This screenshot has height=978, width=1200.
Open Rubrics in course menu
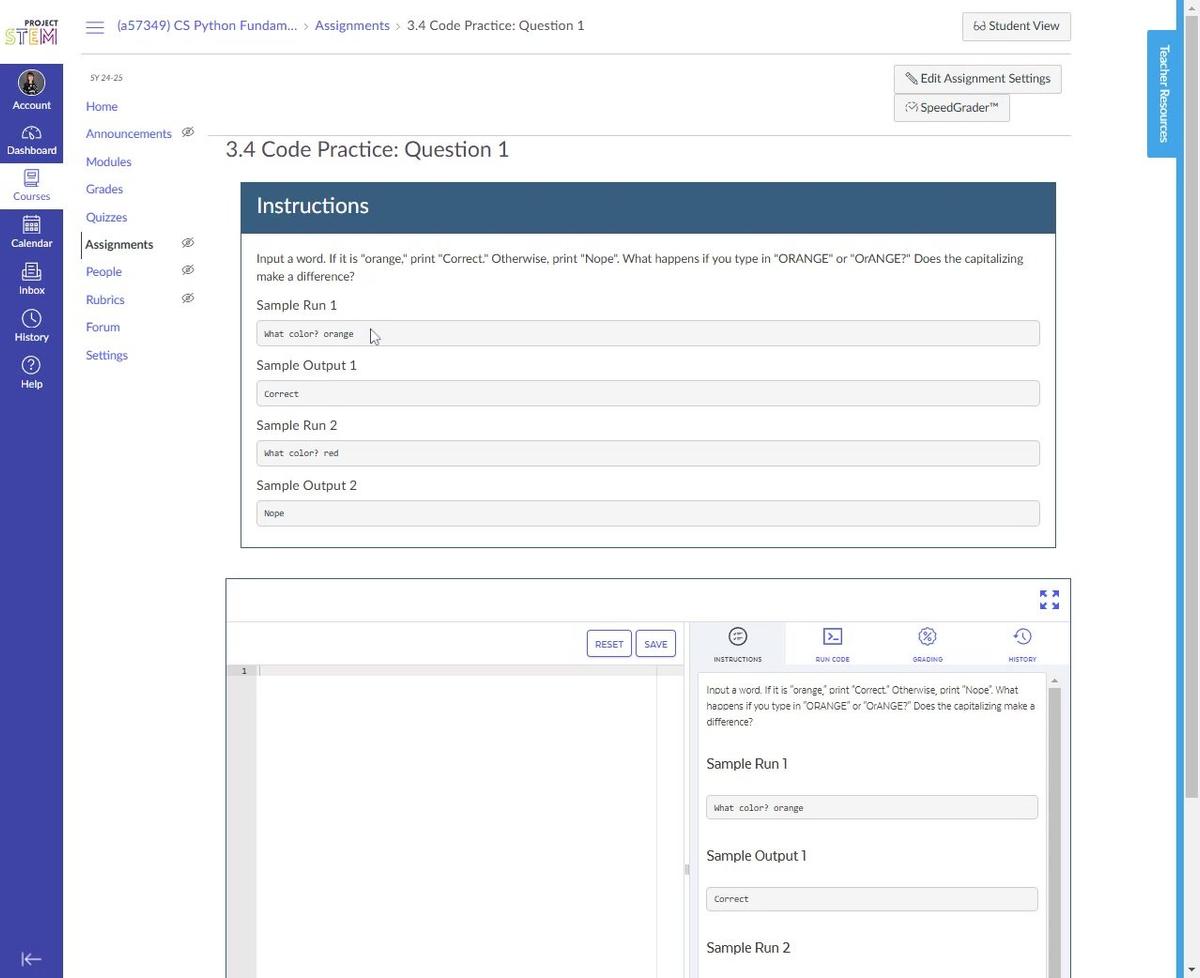105,300
